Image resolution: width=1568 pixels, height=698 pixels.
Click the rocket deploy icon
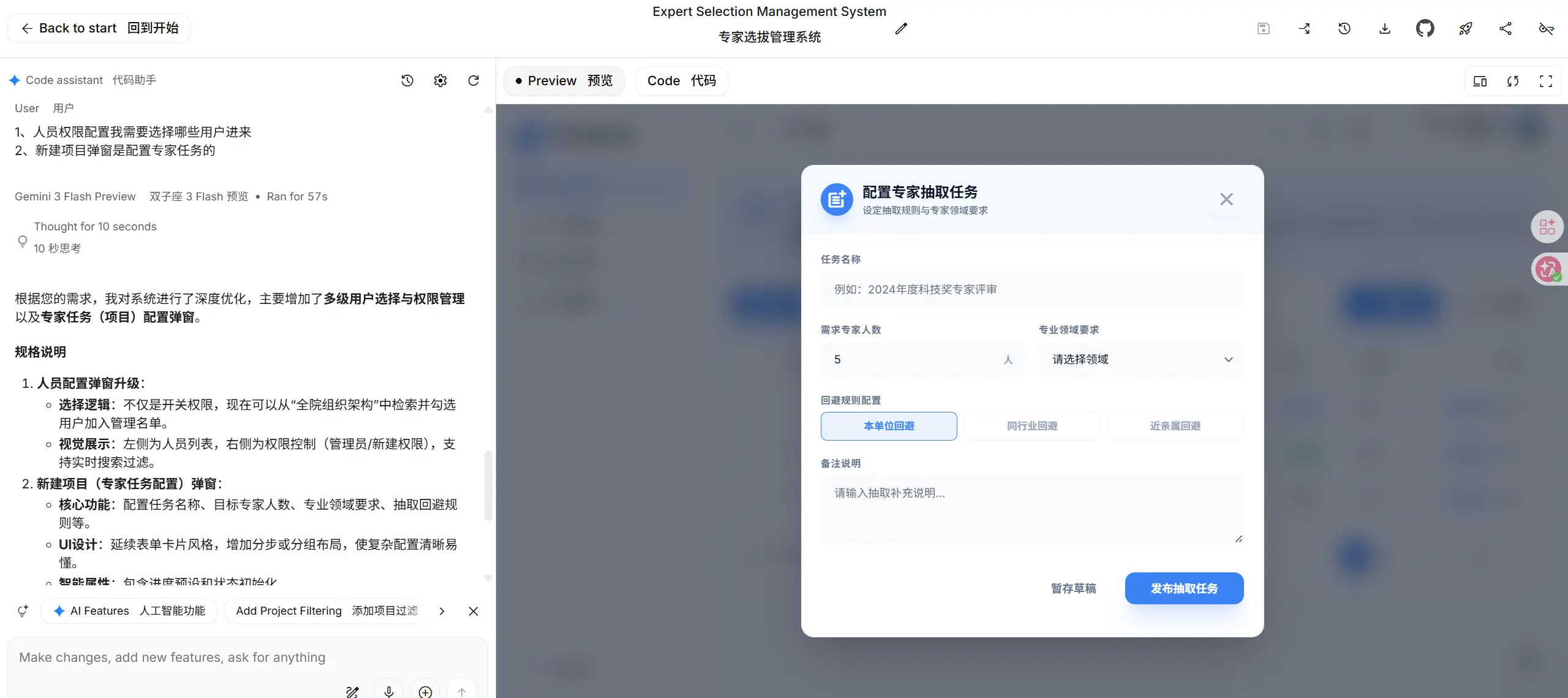coord(1465,28)
